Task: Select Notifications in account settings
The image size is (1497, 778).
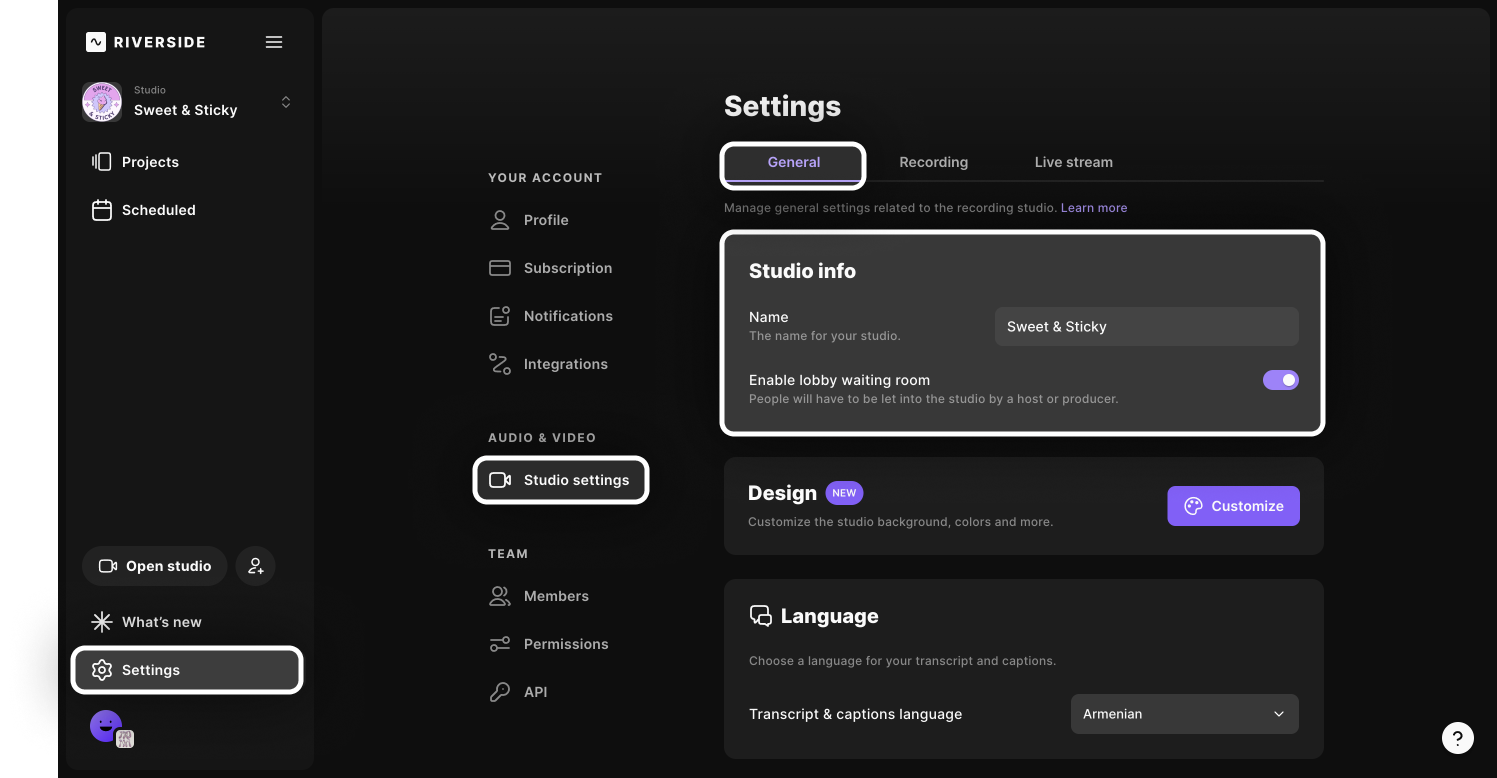Action: [567, 316]
